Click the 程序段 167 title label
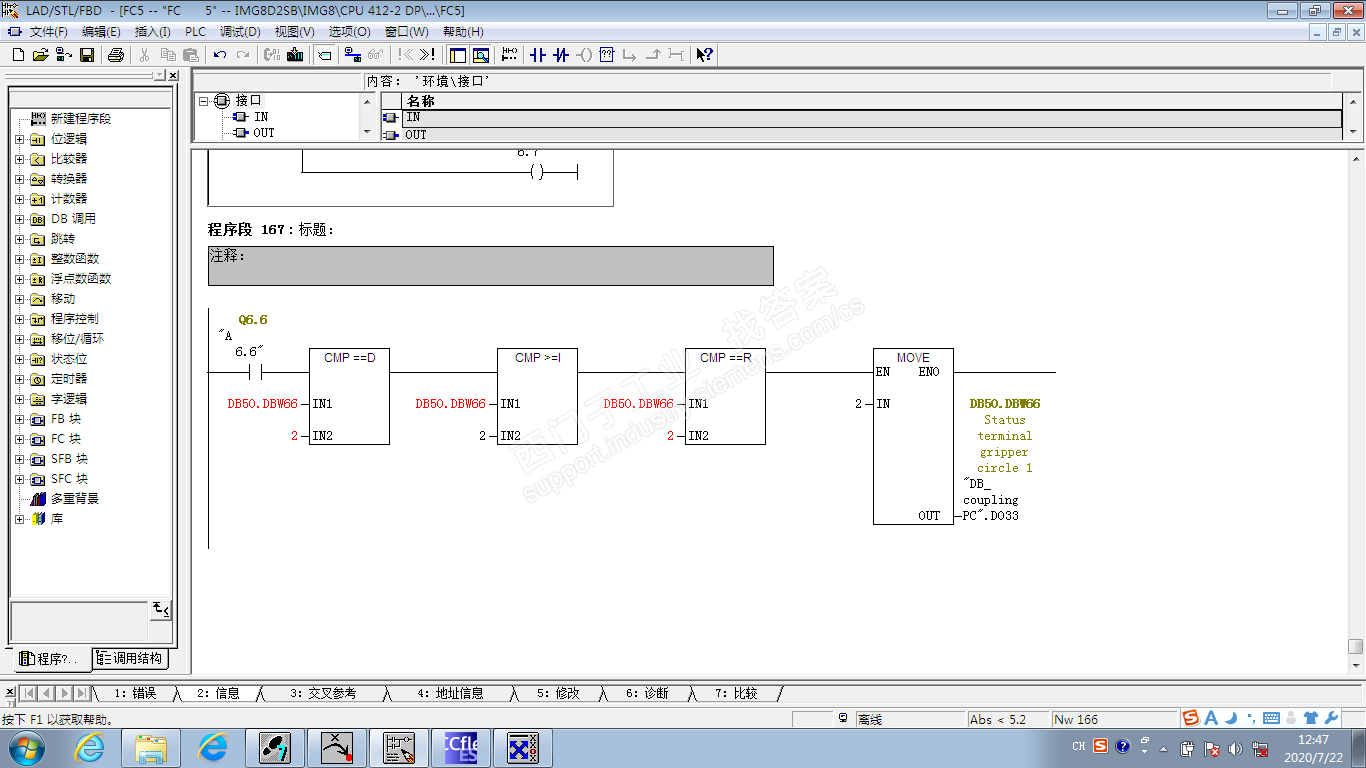Image resolution: width=1366 pixels, height=768 pixels. (x=270, y=230)
